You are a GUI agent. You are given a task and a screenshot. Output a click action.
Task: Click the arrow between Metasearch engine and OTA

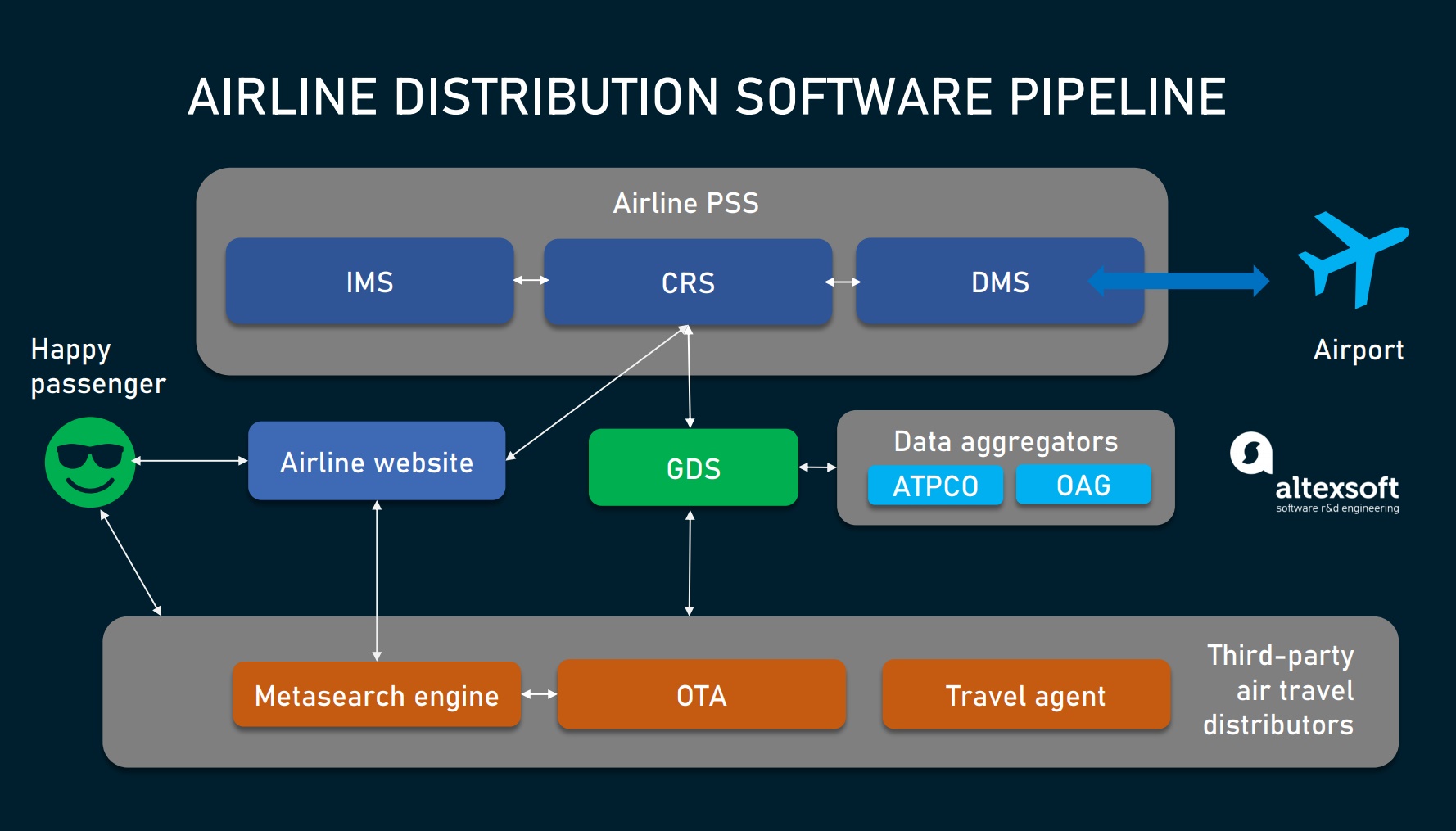[x=539, y=694]
